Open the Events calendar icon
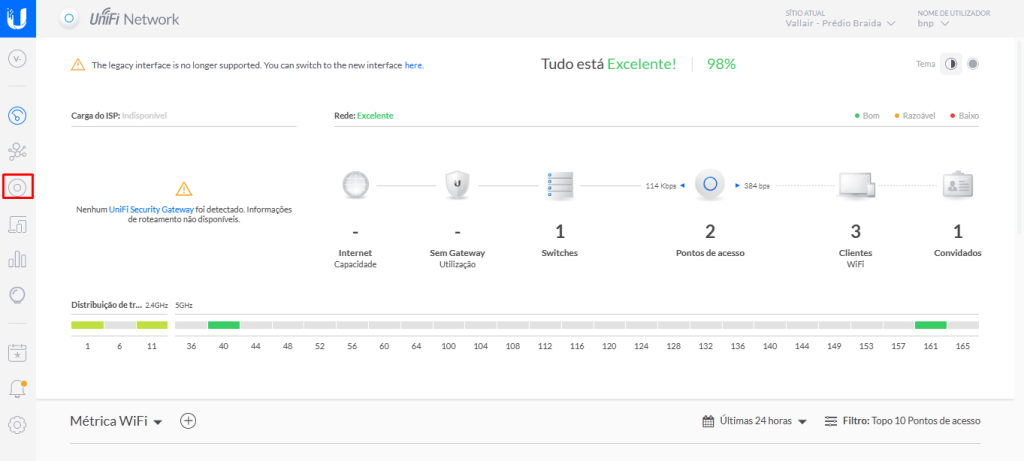Screen dimensions: 1024x461 point(17,352)
